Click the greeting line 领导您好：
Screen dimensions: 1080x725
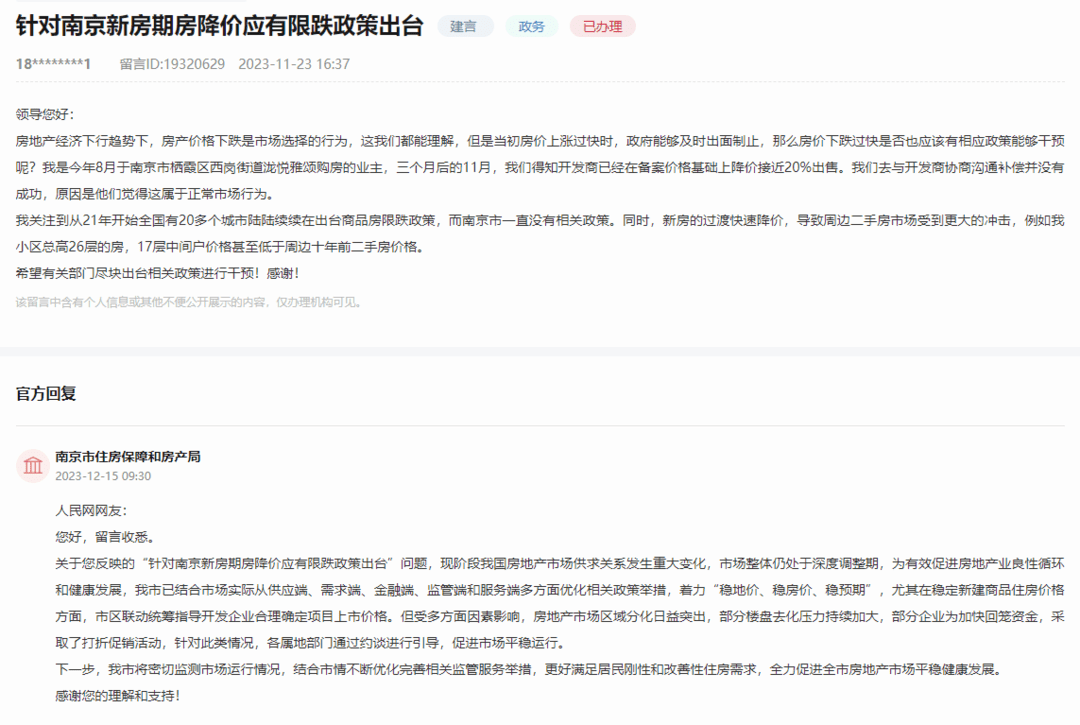(x=45, y=114)
